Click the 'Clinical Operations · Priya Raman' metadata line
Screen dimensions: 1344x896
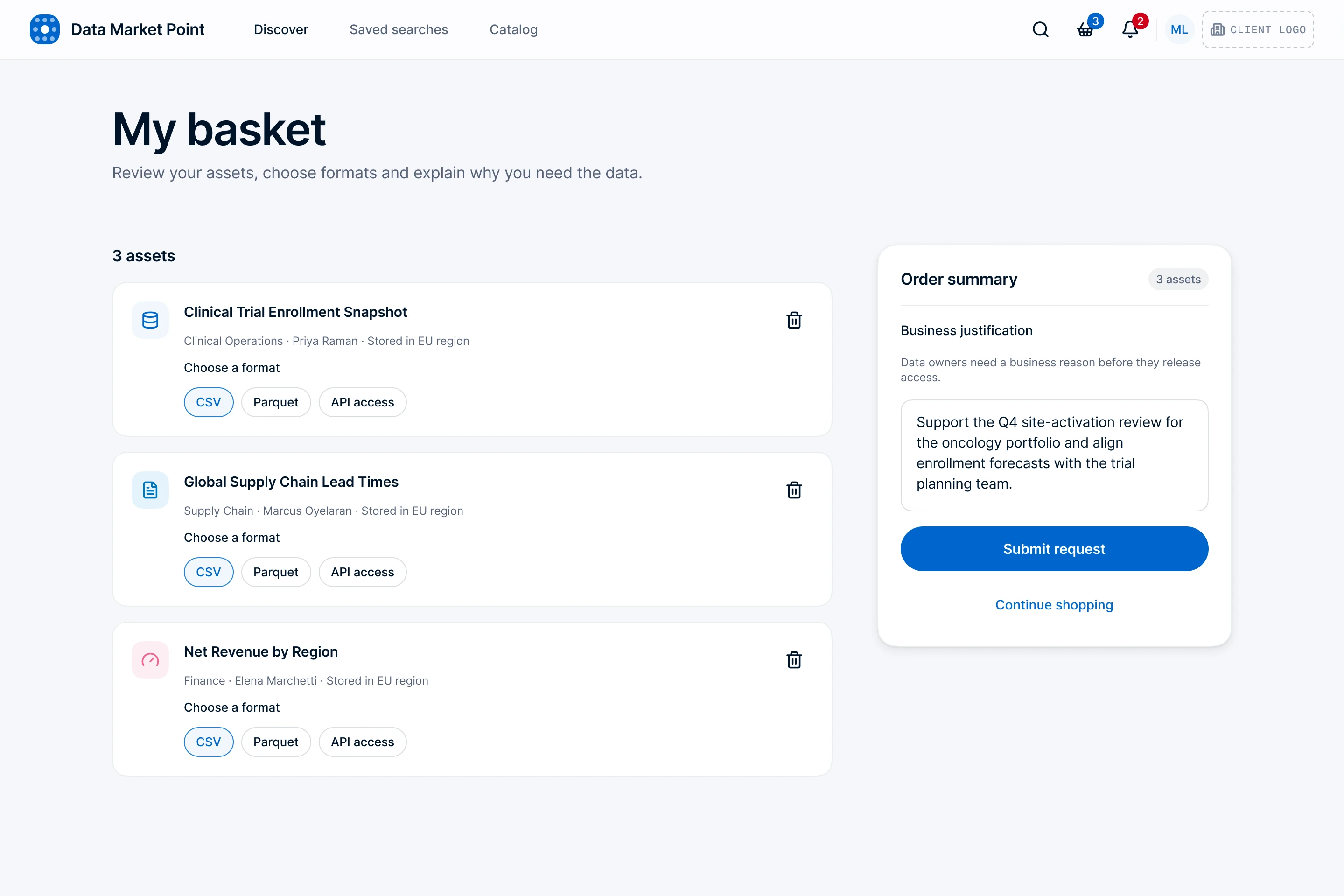tap(326, 341)
